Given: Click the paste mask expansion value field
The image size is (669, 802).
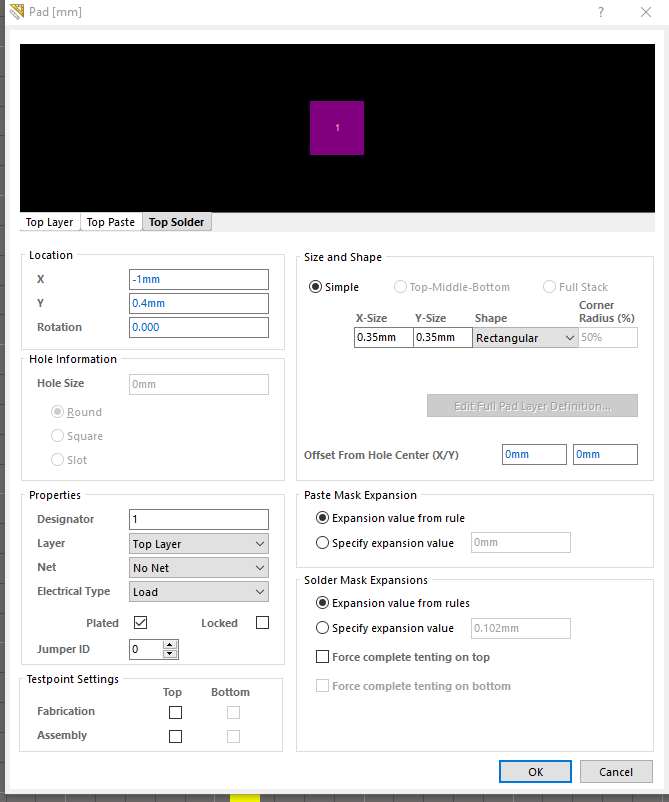Looking at the screenshot, I should 521,543.
